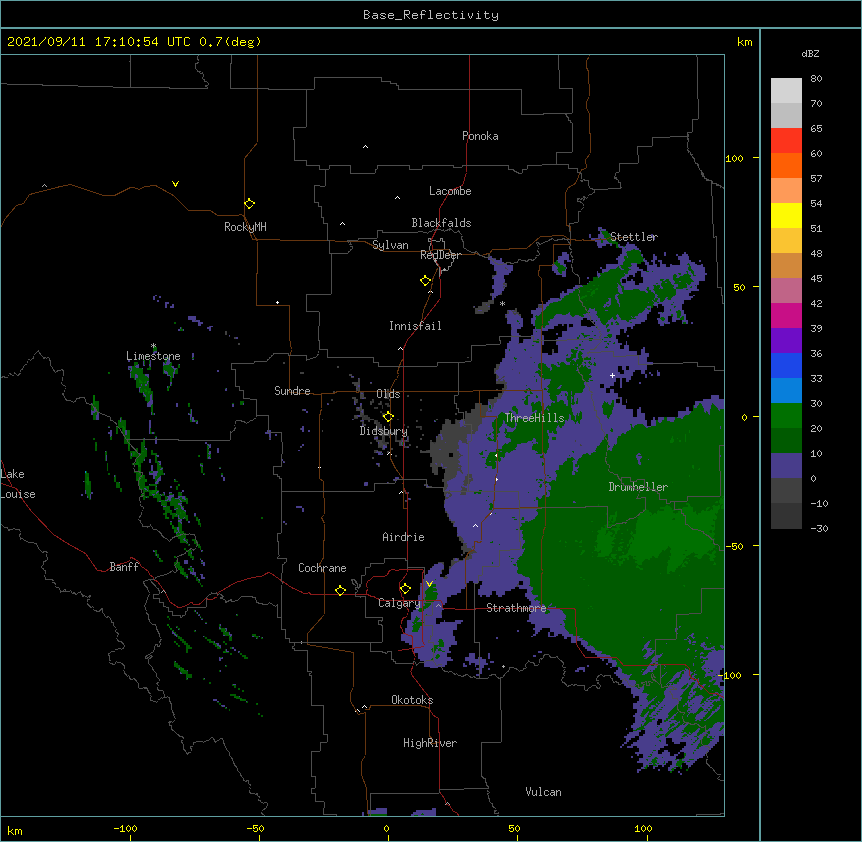The image size is (862, 842).
Task: Click the Vulcan city label
Action: [x=543, y=792]
